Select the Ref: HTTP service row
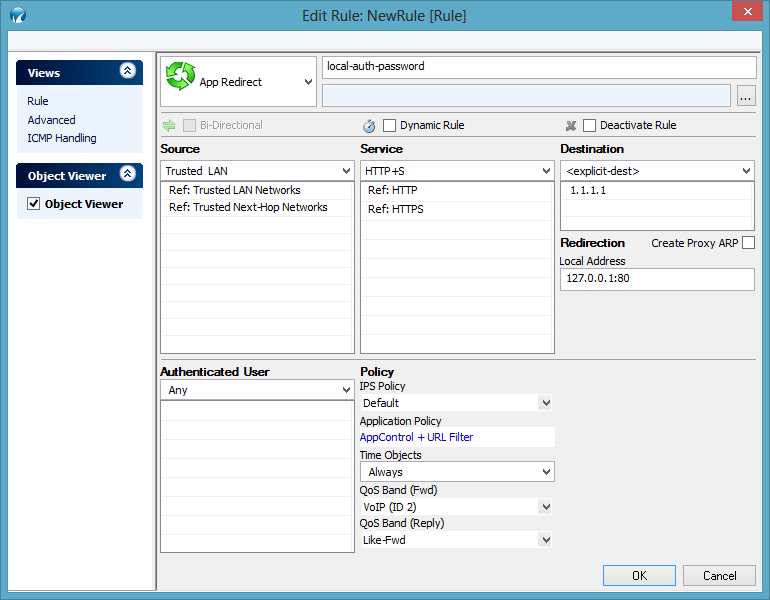770x600 pixels. point(457,191)
